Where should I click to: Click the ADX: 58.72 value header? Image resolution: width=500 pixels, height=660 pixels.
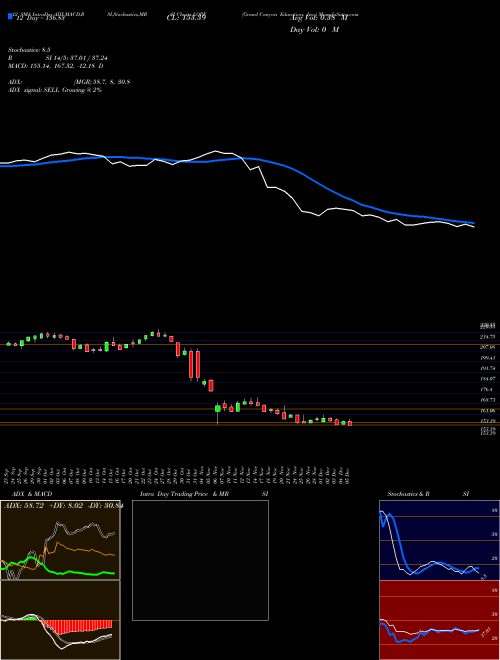24,506
